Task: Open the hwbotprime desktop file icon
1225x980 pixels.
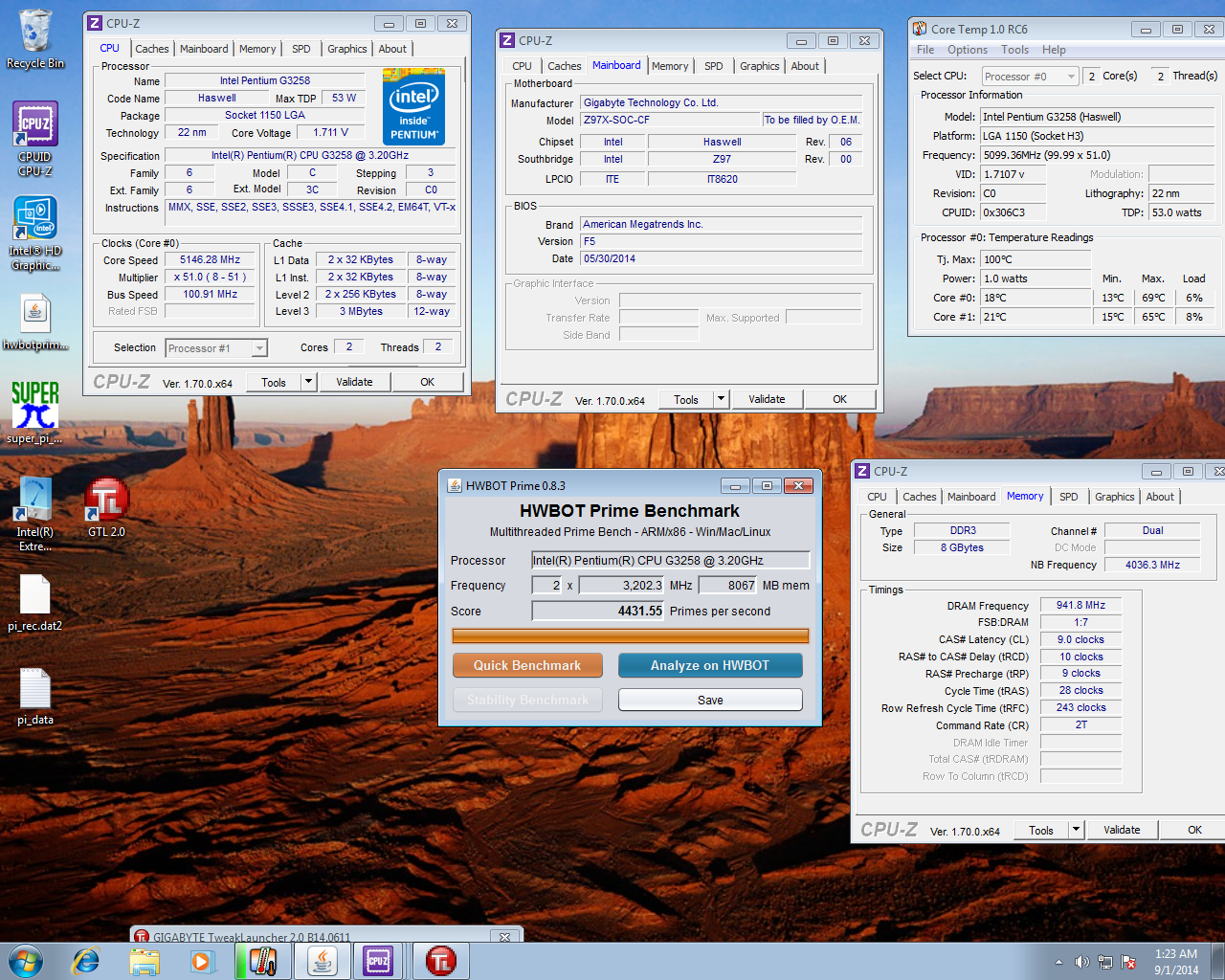Action: pos(34,322)
